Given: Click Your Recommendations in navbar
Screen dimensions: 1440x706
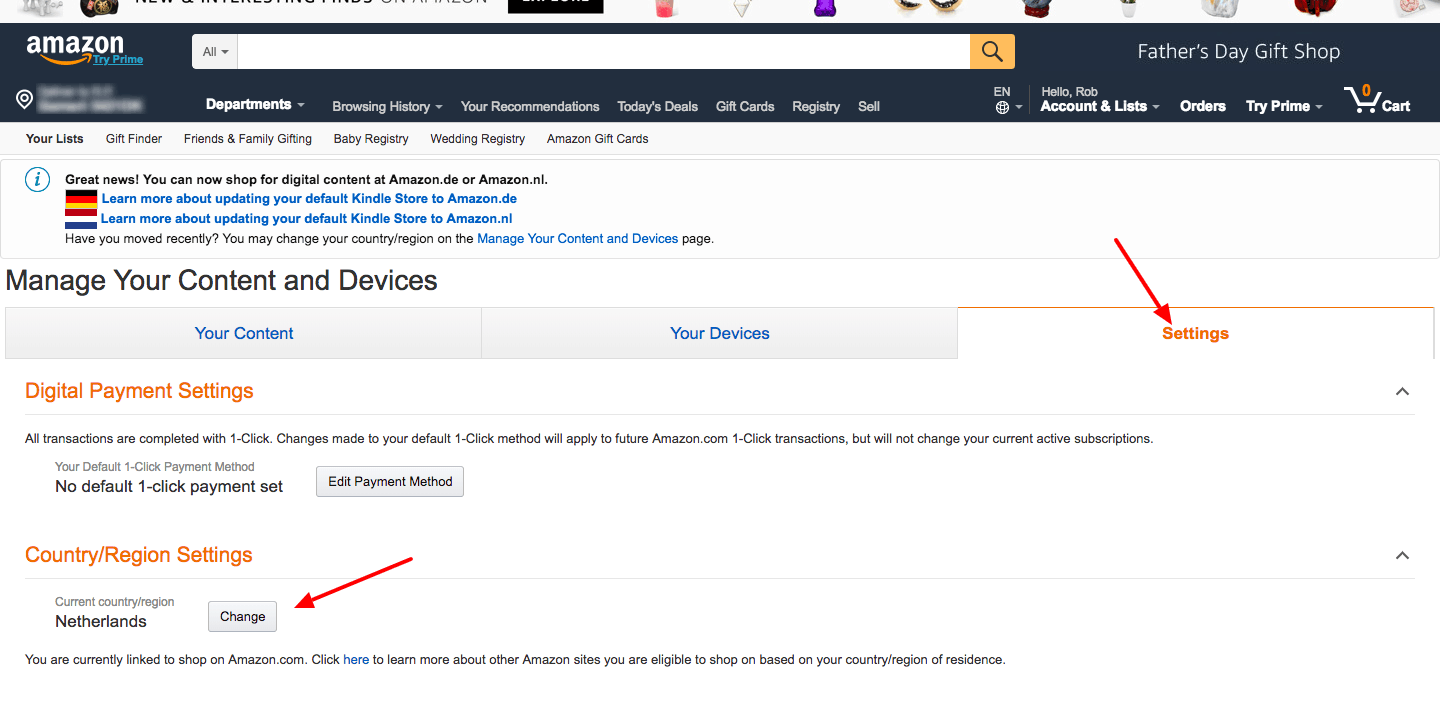Looking at the screenshot, I should 530,106.
